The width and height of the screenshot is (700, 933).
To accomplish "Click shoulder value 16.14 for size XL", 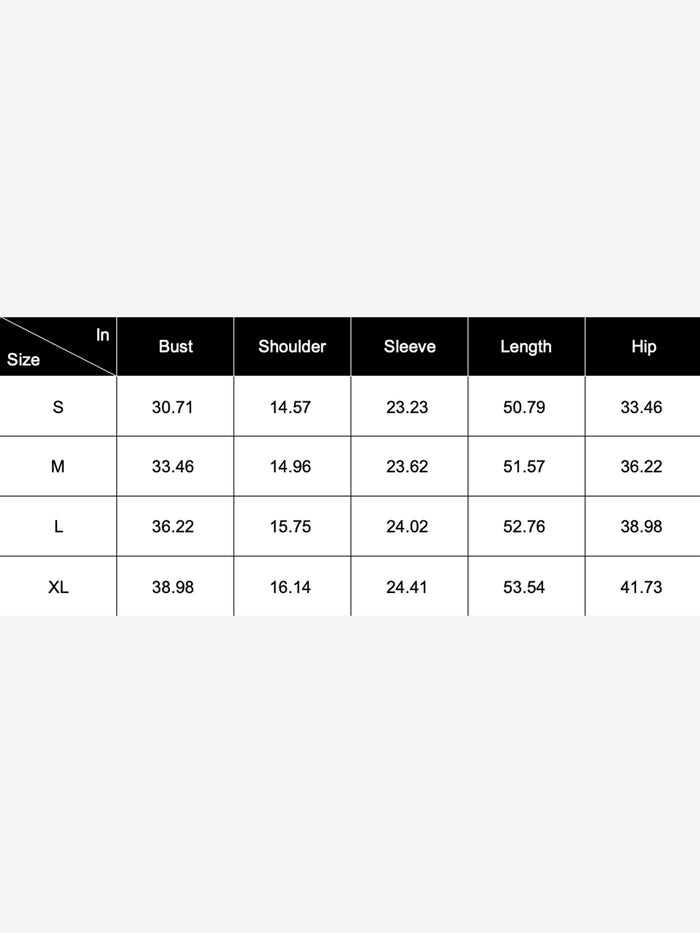I will click(290, 587).
